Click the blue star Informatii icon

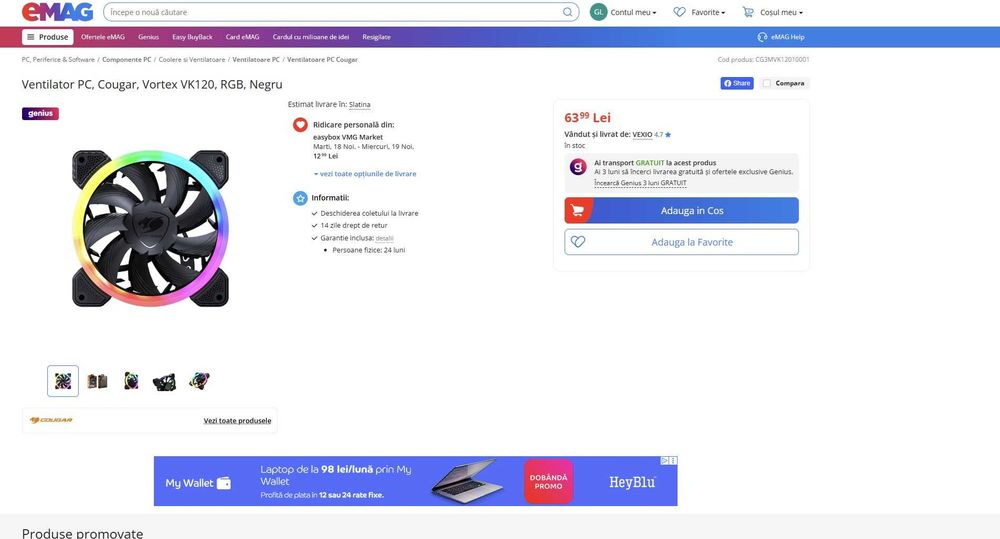click(x=300, y=198)
